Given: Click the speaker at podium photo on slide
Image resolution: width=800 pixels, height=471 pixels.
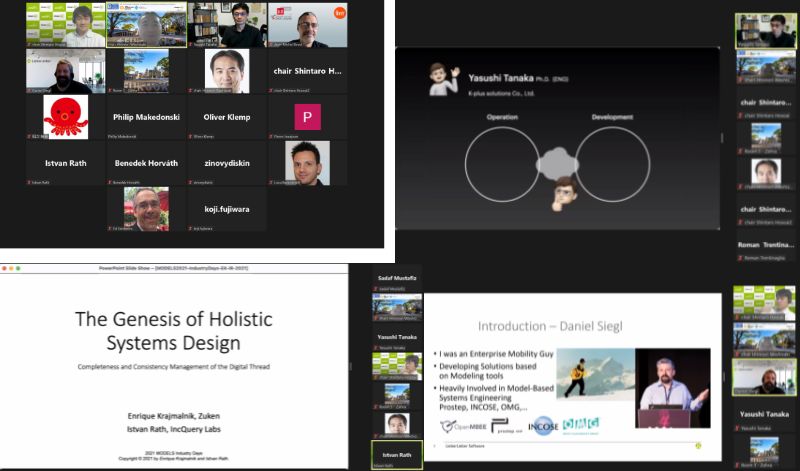Looking at the screenshot, I should (x=673, y=388).
